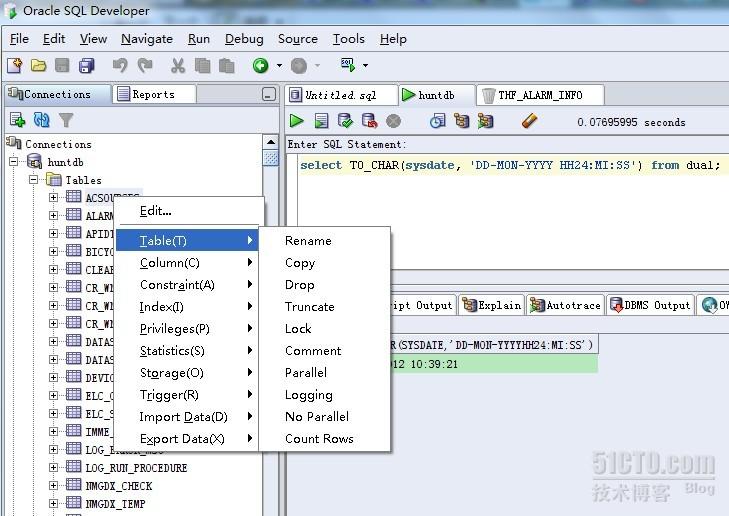Screen dimensions: 729x516
Task: Open the Debug menu
Action: 244,39
